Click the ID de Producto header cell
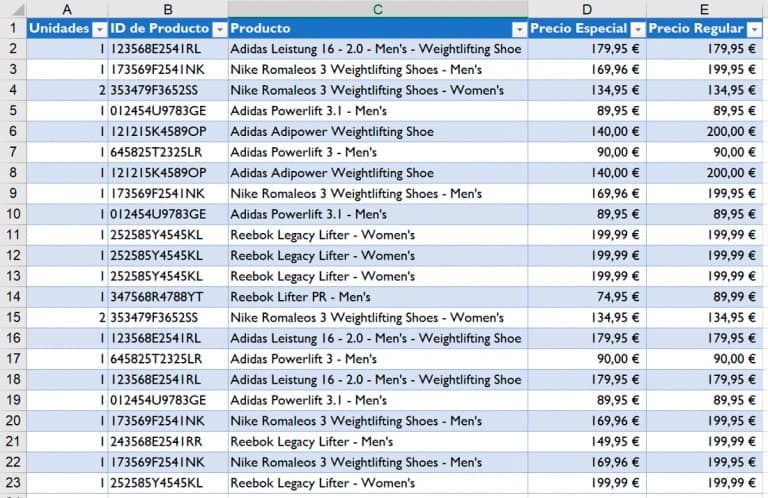Viewport: 768px width, 498px height. tap(168, 28)
